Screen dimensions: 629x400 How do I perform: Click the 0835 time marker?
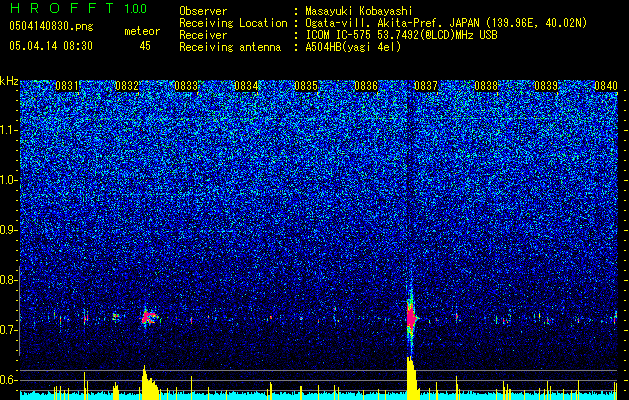click(x=306, y=86)
